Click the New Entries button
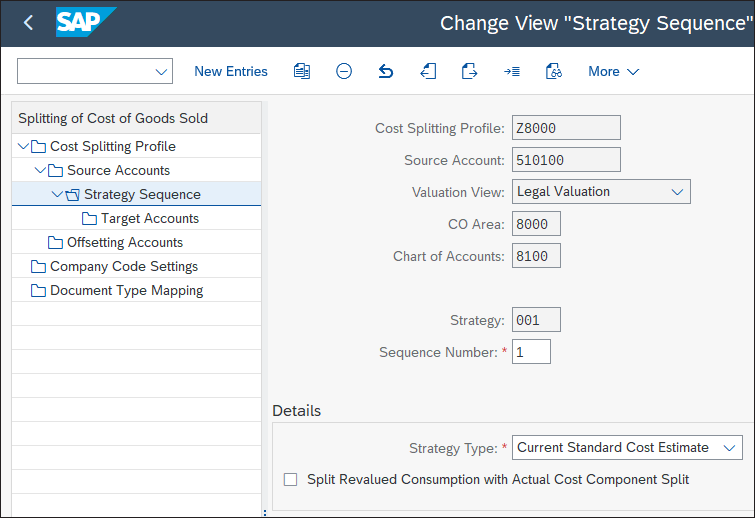Viewport: 755px width, 518px height. coord(231,71)
